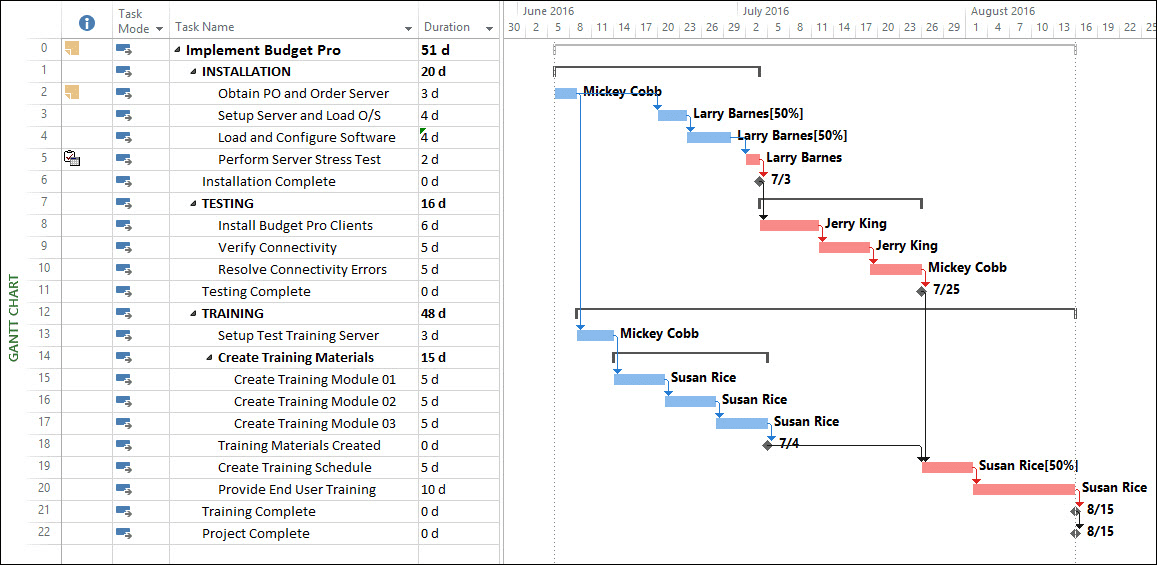This screenshot has height=565, width=1157.
Task: Select the row 20 header number
Action: pos(44,489)
